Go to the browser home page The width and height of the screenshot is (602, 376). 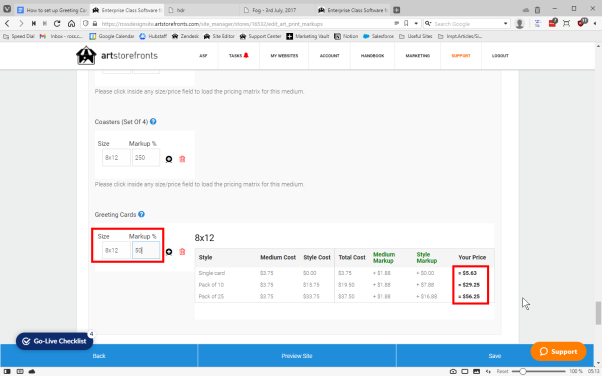(71, 24)
